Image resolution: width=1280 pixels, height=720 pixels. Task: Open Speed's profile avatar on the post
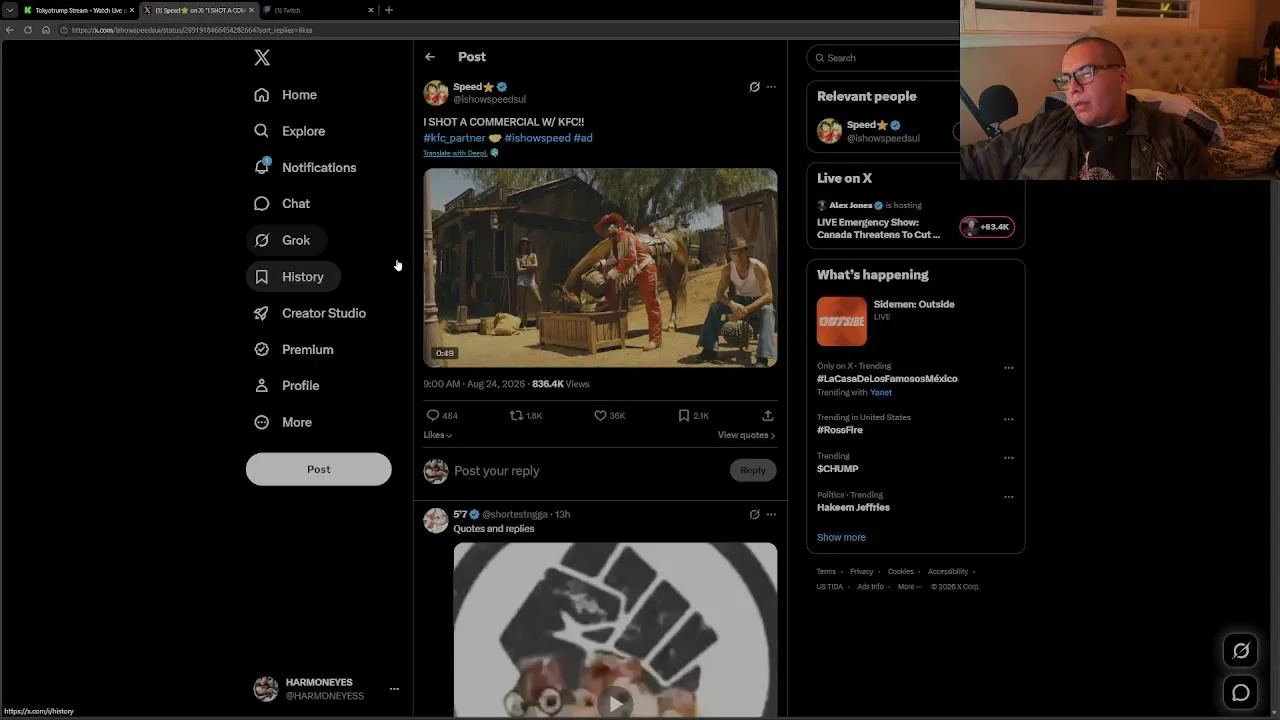[x=436, y=93]
